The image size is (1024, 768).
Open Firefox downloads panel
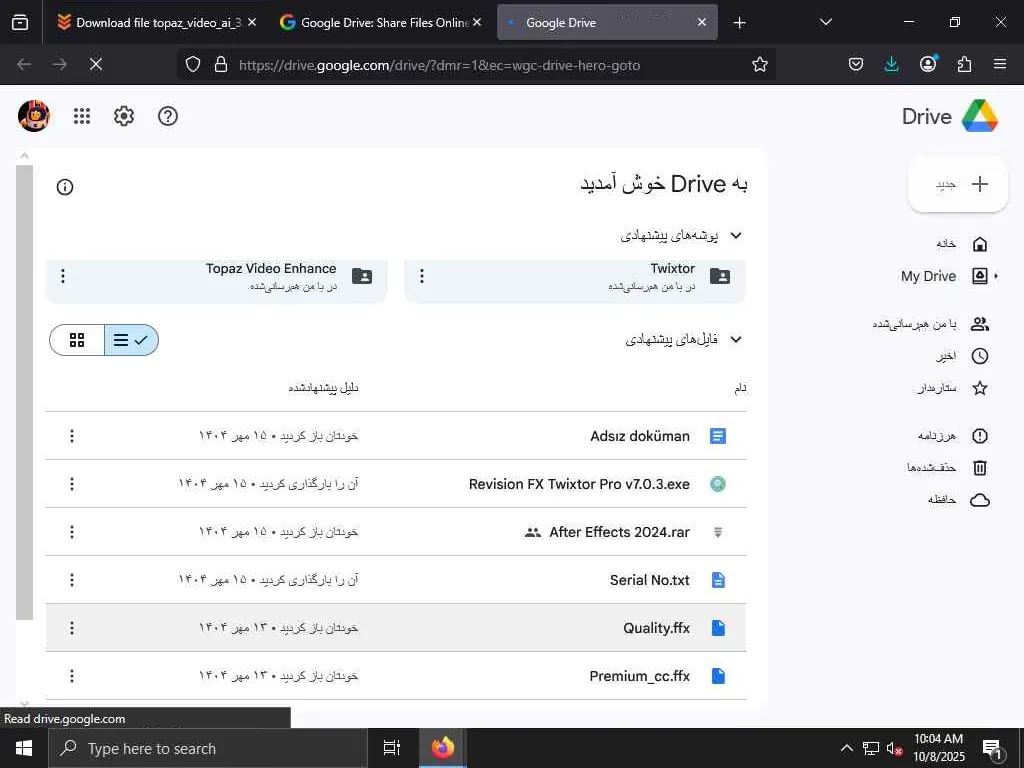point(891,64)
